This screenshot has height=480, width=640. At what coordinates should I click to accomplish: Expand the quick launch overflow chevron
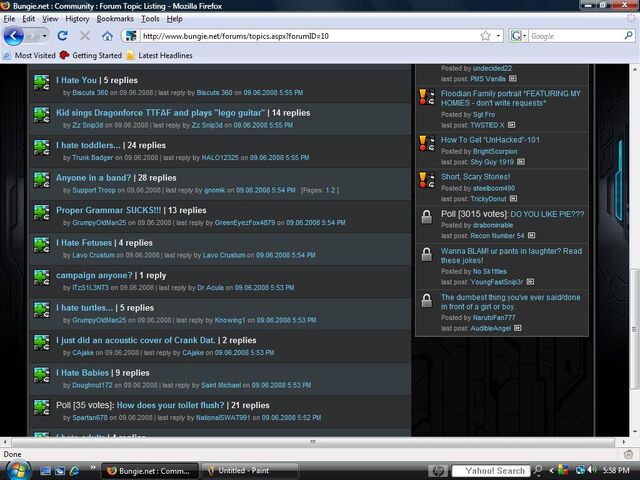click(93, 468)
